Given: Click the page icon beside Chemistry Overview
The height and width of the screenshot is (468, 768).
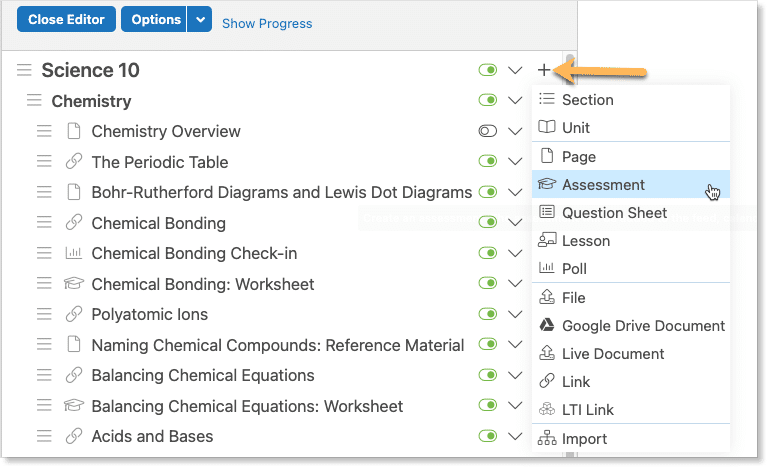Looking at the screenshot, I should pos(73,131).
